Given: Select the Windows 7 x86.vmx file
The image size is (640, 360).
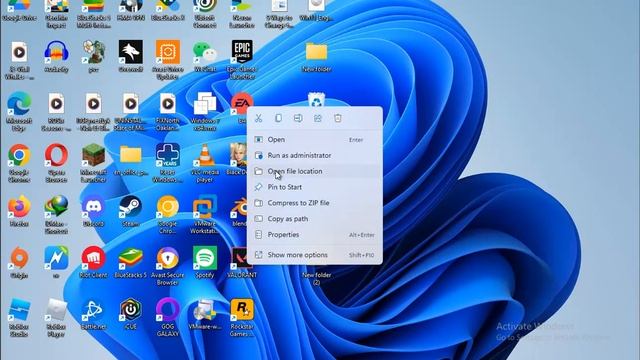Looking at the screenshot, I should pyautogui.click(x=205, y=103).
